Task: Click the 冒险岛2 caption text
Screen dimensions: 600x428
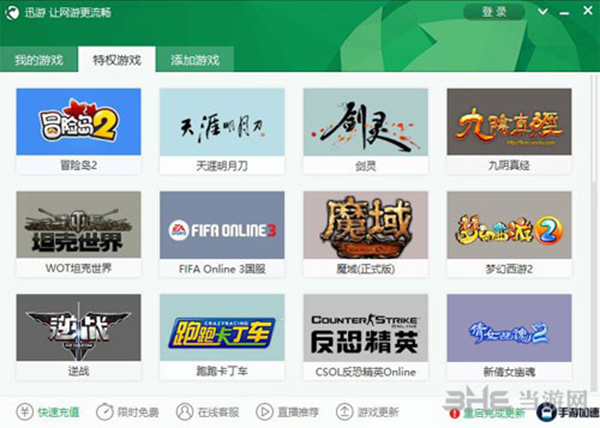Action: (x=78, y=165)
